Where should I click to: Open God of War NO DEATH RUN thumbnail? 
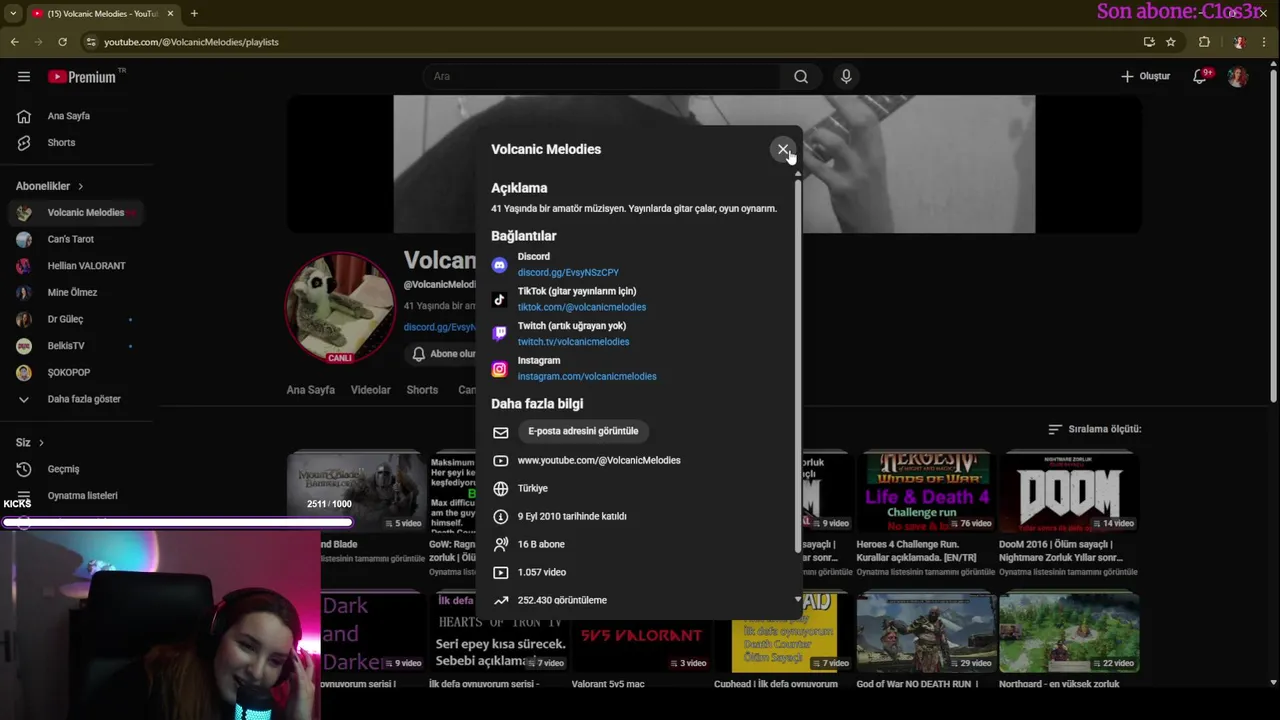tap(927, 632)
